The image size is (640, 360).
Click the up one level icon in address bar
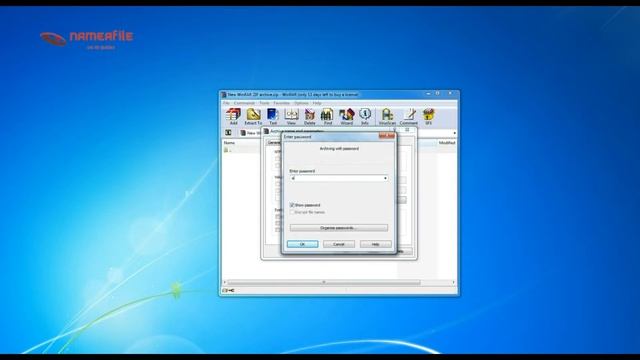point(228,133)
